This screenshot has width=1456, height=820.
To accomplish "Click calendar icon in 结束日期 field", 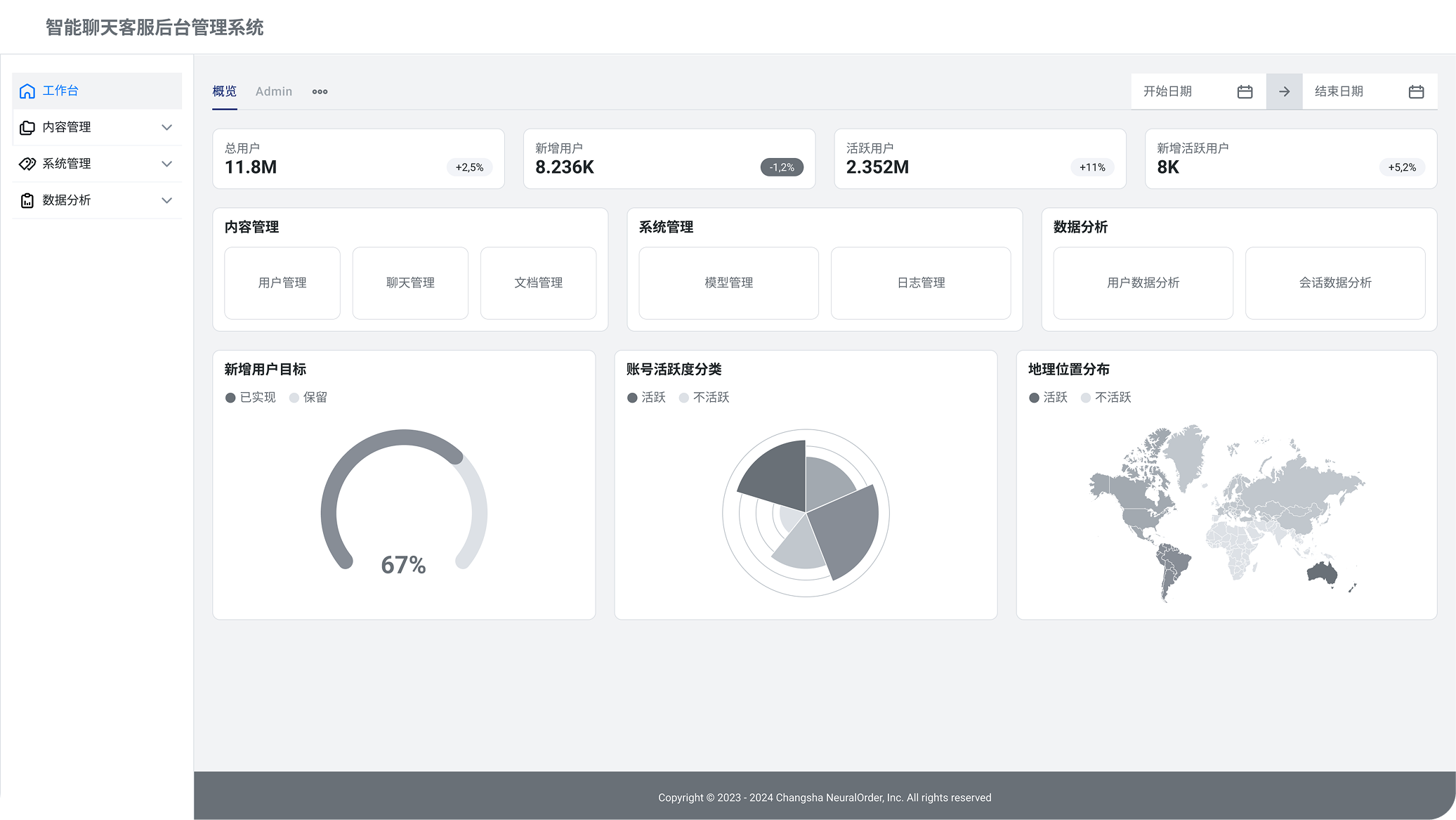I will click(x=1417, y=92).
